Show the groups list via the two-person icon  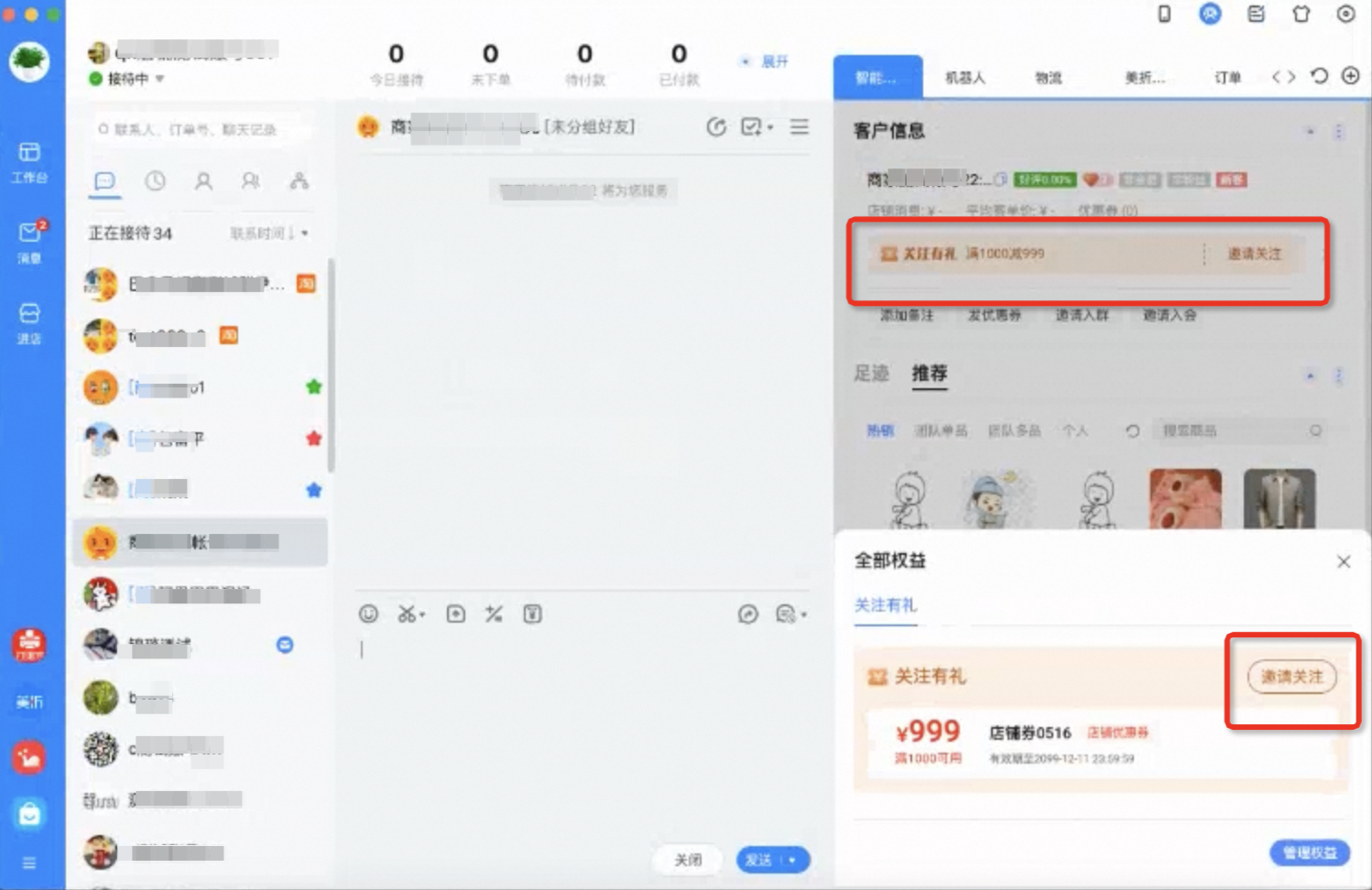(251, 181)
